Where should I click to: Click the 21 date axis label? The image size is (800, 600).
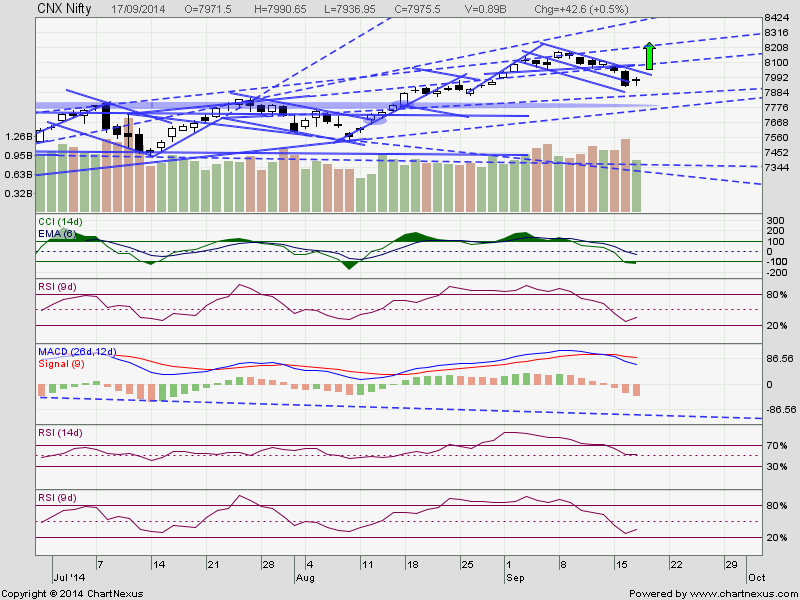pos(213,564)
